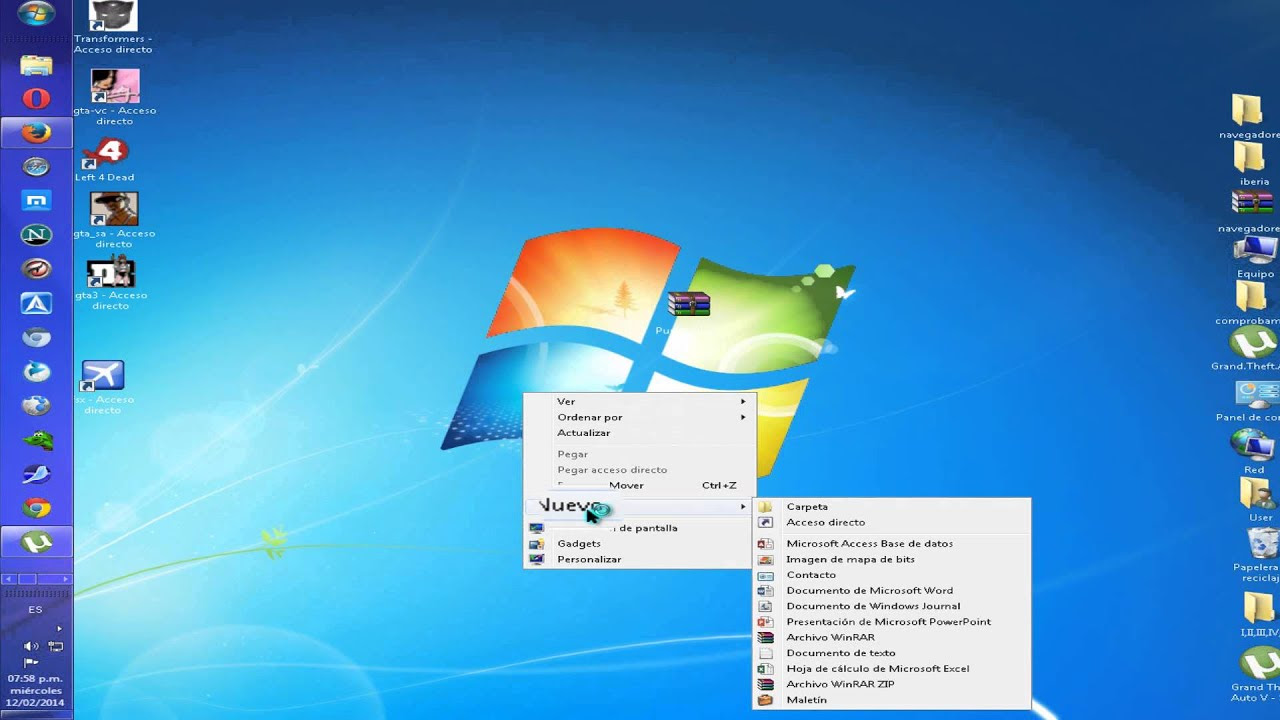Choose Hoja de cálculo de Microsoft Excel
Viewport: 1280px width, 720px height.
(x=892, y=669)
